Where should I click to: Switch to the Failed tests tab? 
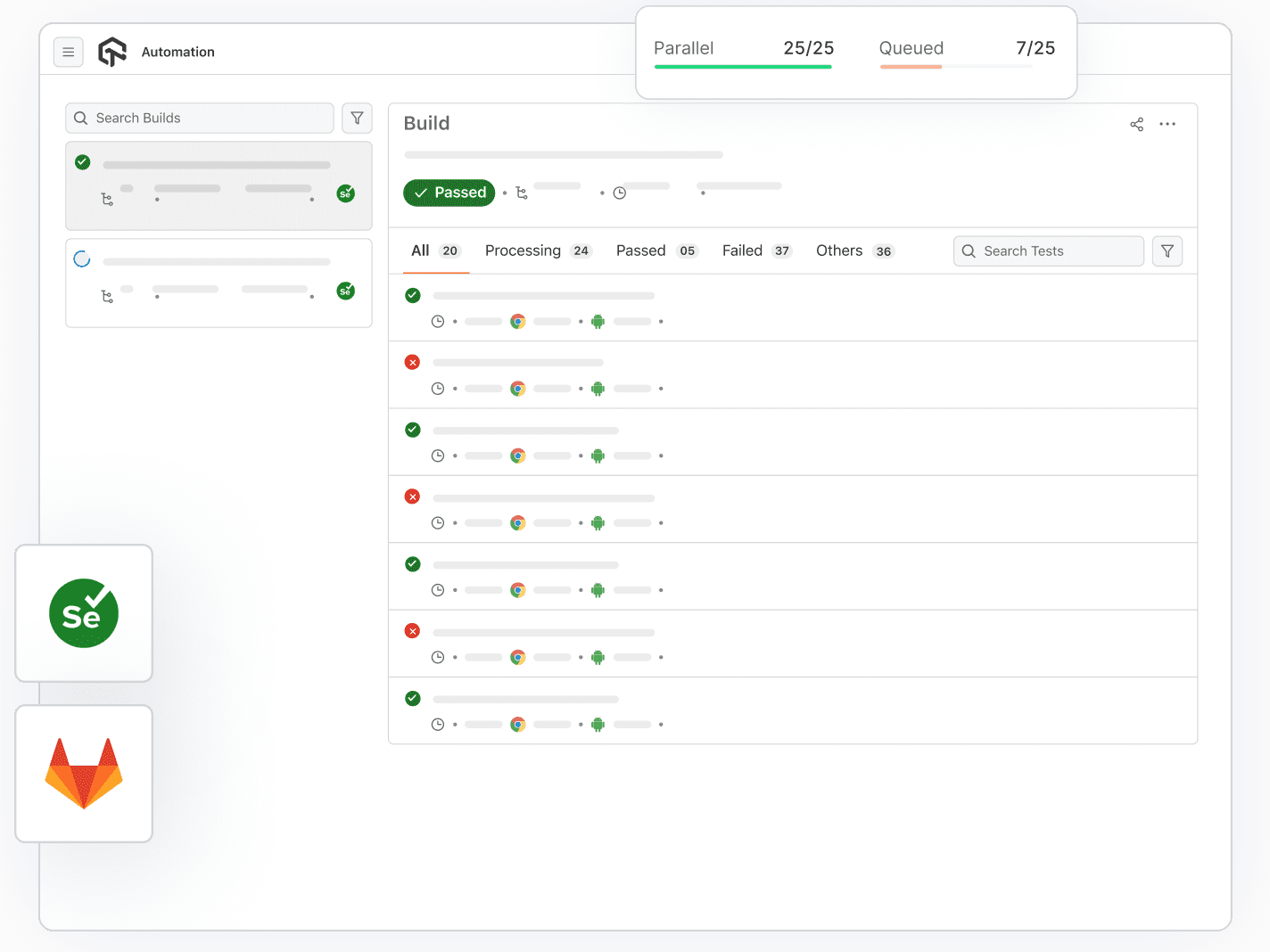(743, 250)
